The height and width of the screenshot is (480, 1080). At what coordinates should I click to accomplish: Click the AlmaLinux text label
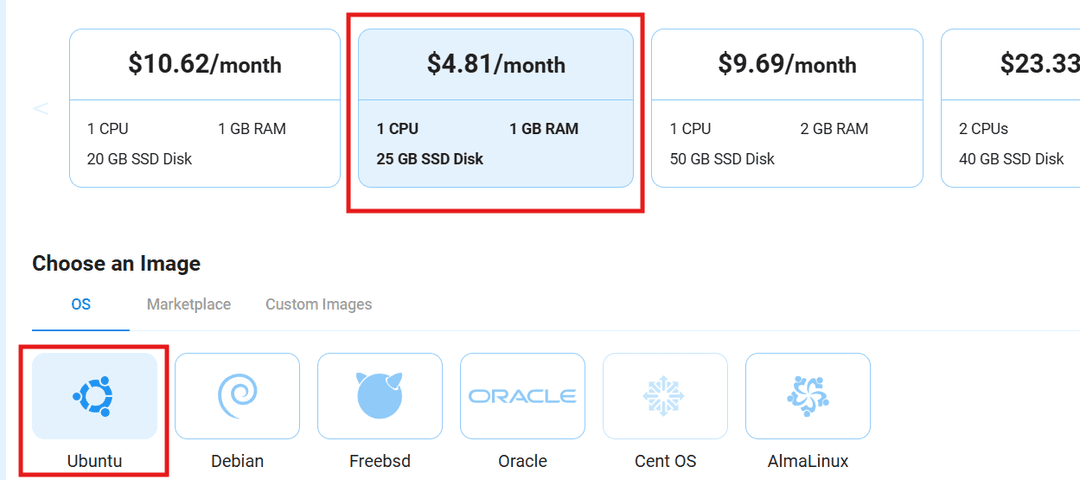click(x=808, y=461)
